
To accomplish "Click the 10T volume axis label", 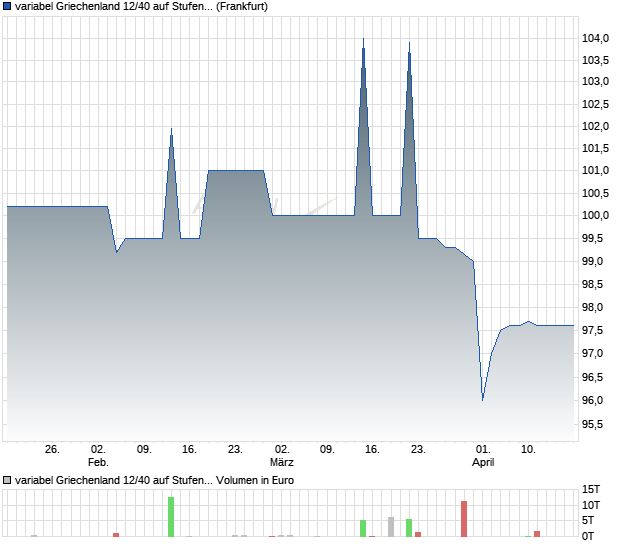I will tap(591, 505).
